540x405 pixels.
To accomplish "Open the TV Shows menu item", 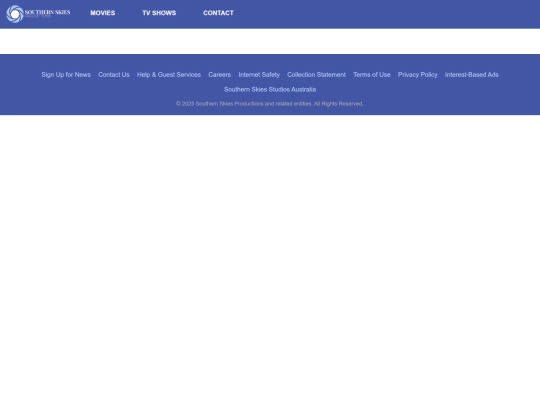I will coord(159,13).
